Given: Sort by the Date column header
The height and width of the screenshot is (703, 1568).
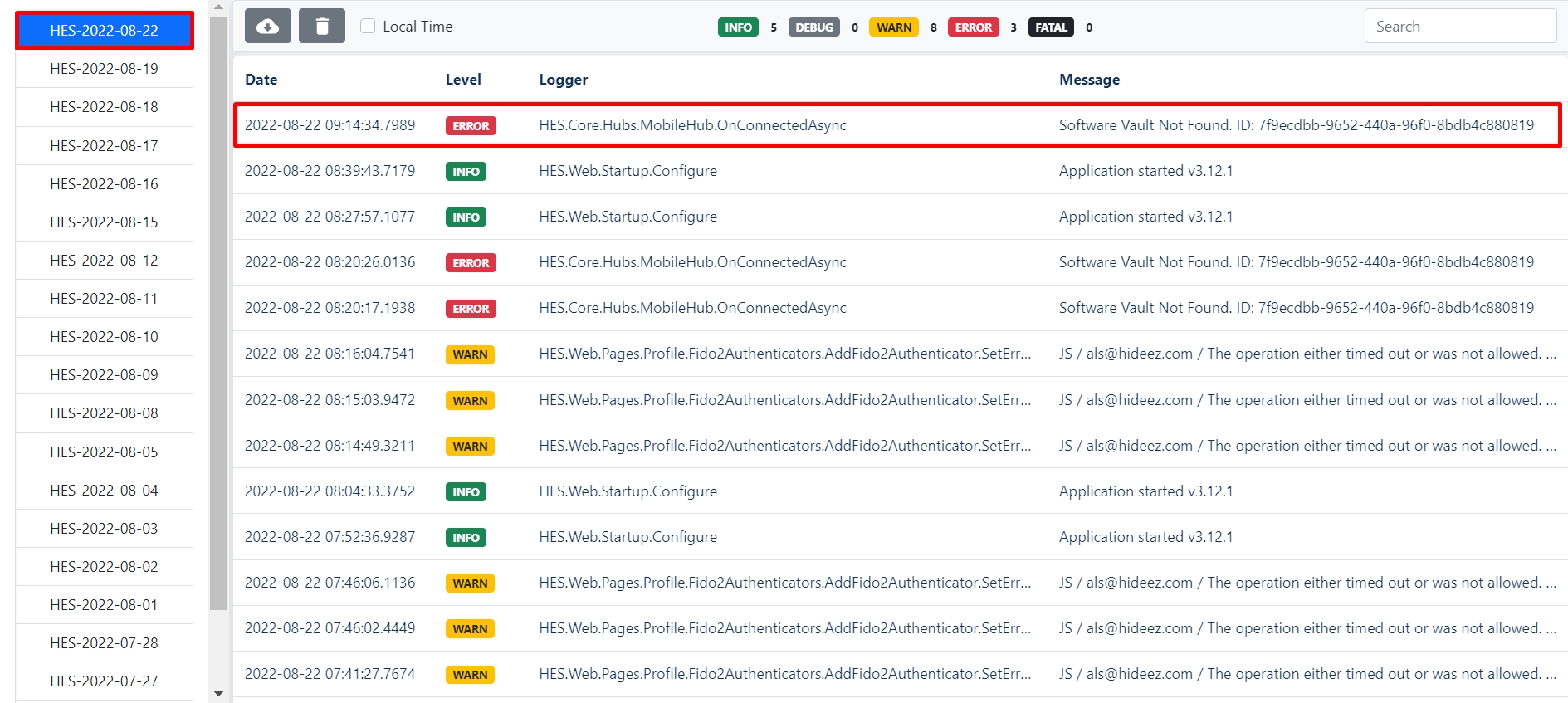Looking at the screenshot, I should coord(261,80).
